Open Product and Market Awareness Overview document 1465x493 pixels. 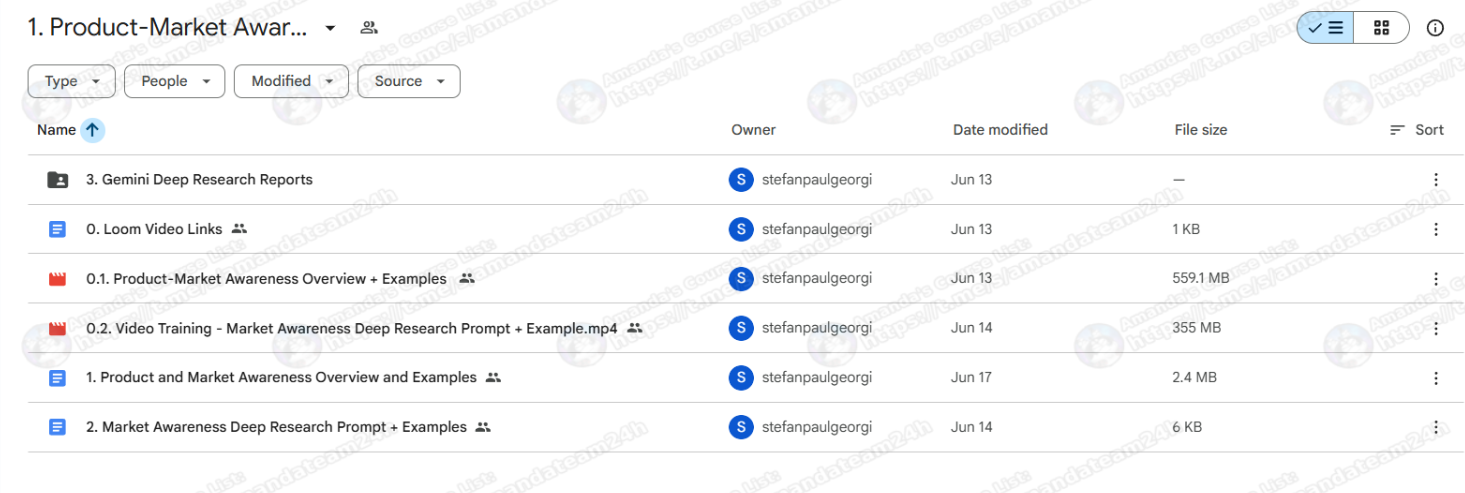coord(280,378)
